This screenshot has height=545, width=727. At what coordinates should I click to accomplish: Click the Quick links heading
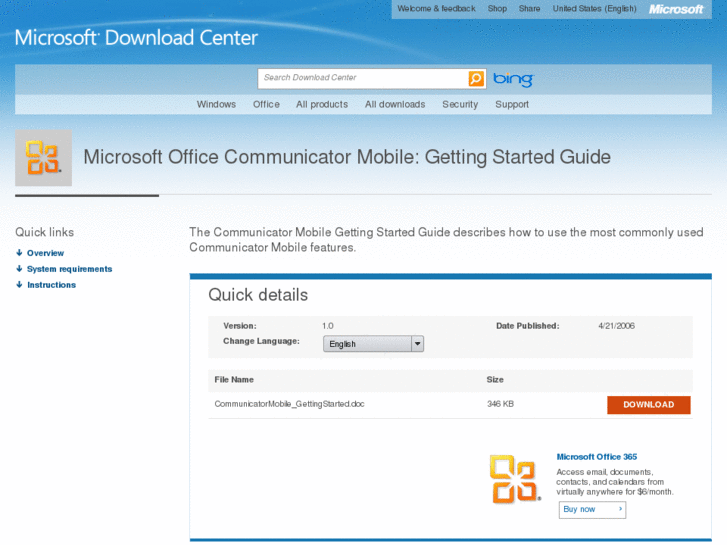45,232
